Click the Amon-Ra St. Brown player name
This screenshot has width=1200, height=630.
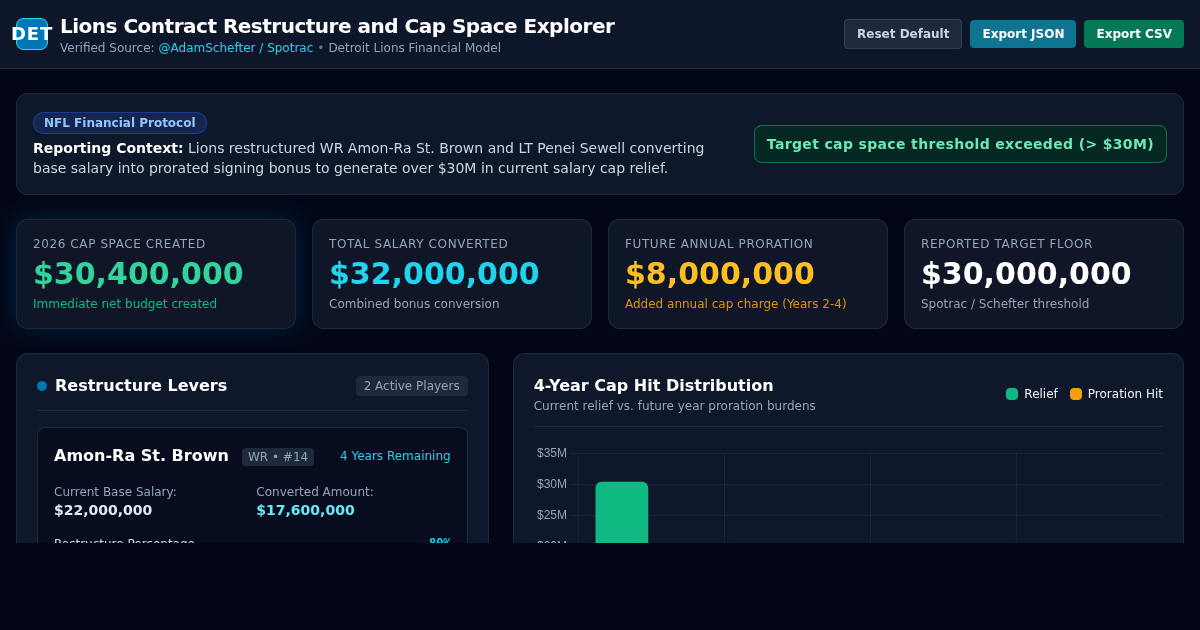pos(141,456)
